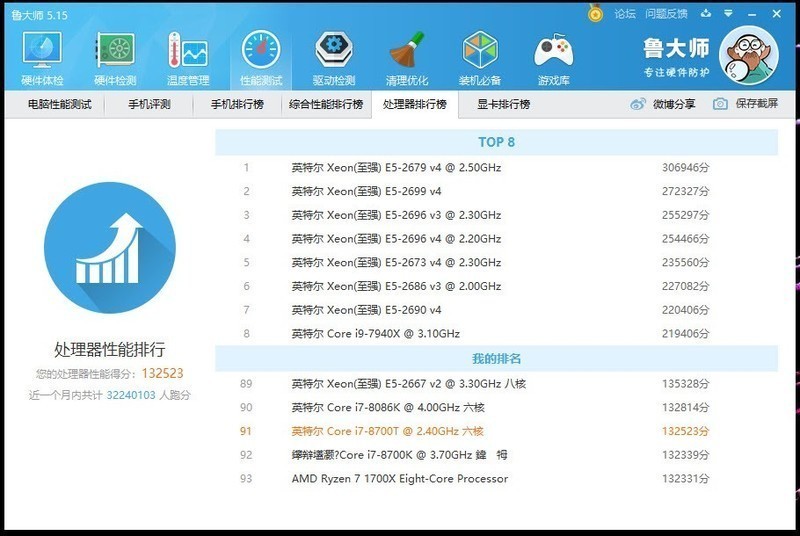This screenshot has height=536, width=800.
Task: Select the Core i9-7940X row
Action: 496,334
